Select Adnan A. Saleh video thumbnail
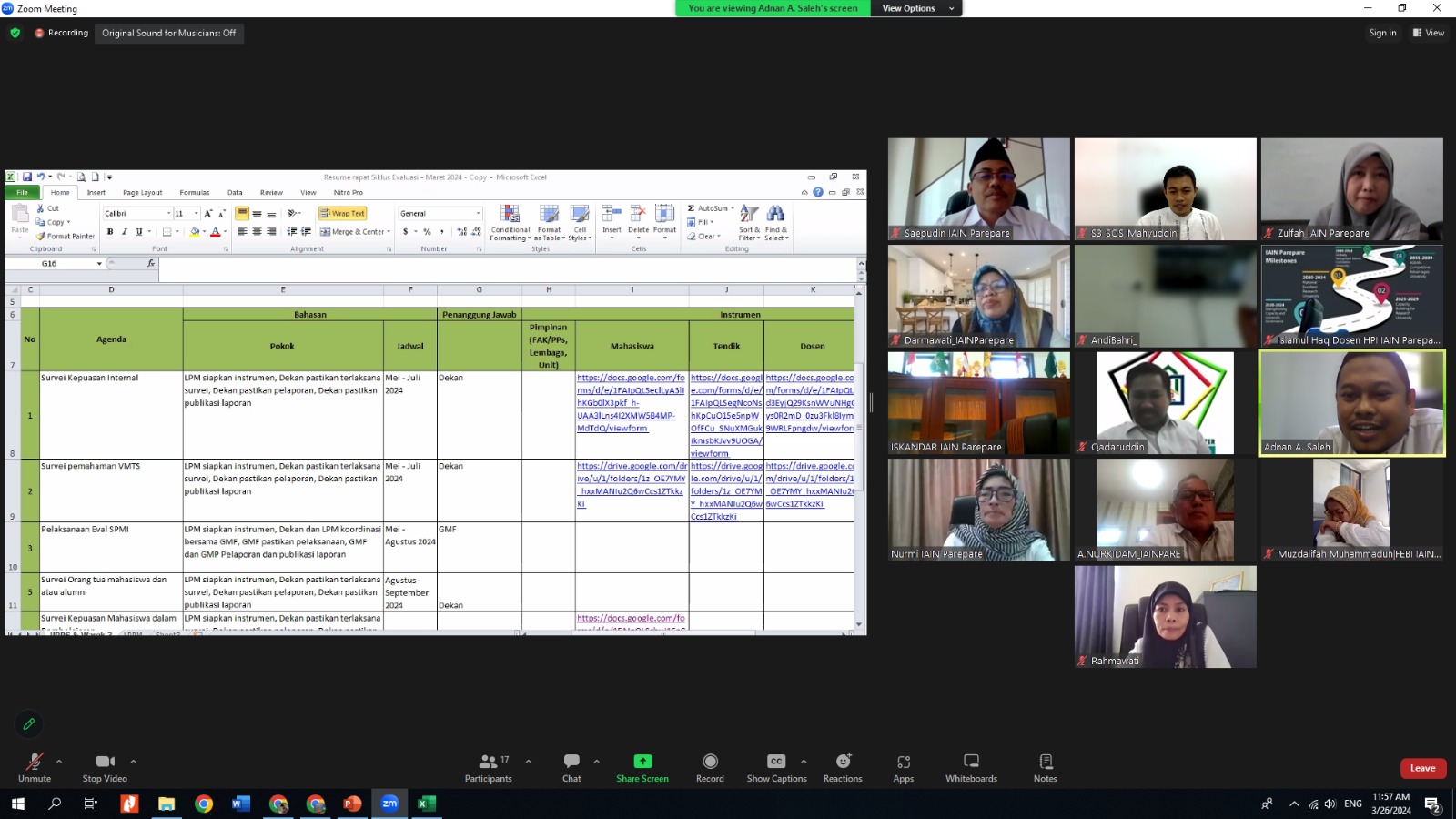 pyautogui.click(x=1351, y=402)
